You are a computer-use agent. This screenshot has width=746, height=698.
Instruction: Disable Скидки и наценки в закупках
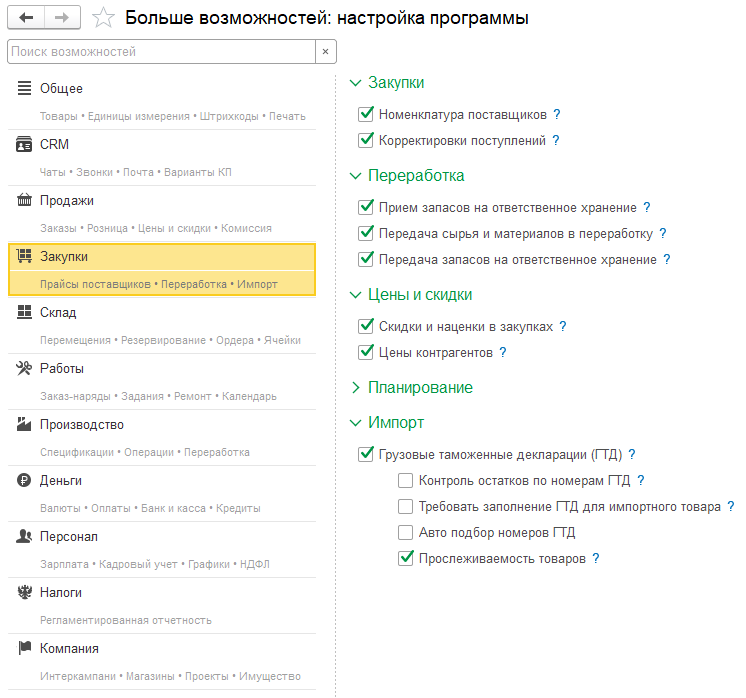pos(365,326)
